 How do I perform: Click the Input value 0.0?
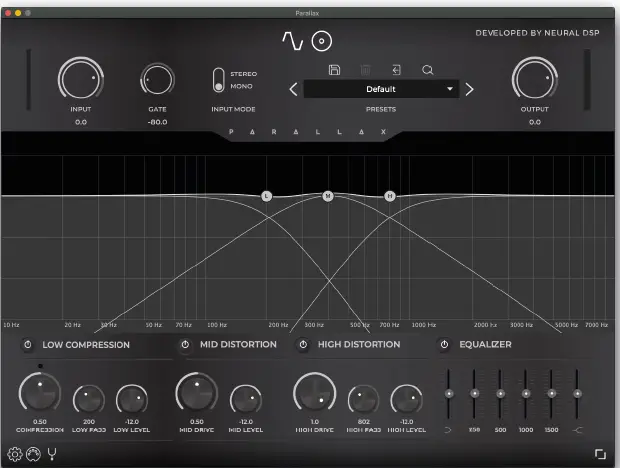click(81, 122)
